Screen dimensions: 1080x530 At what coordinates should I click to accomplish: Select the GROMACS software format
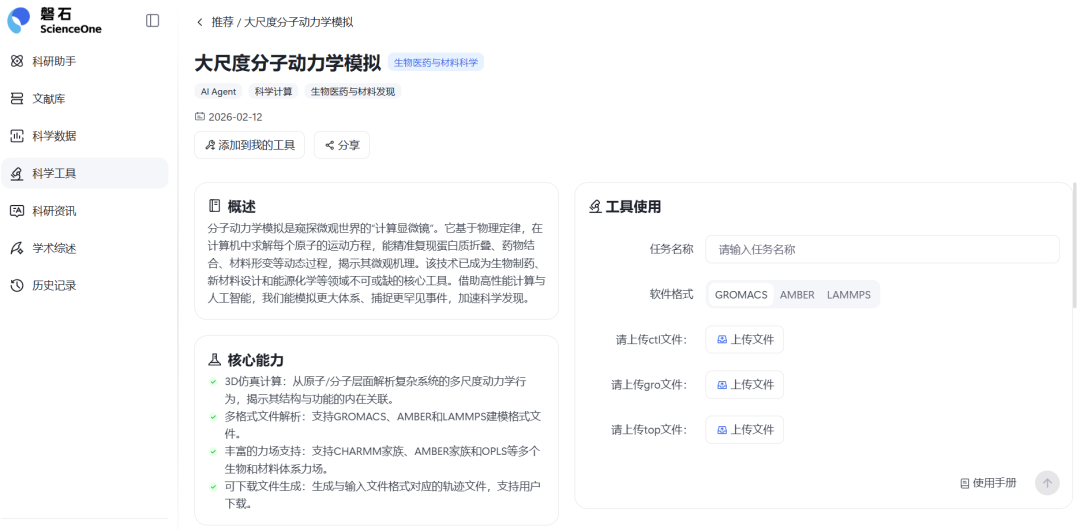click(x=741, y=295)
